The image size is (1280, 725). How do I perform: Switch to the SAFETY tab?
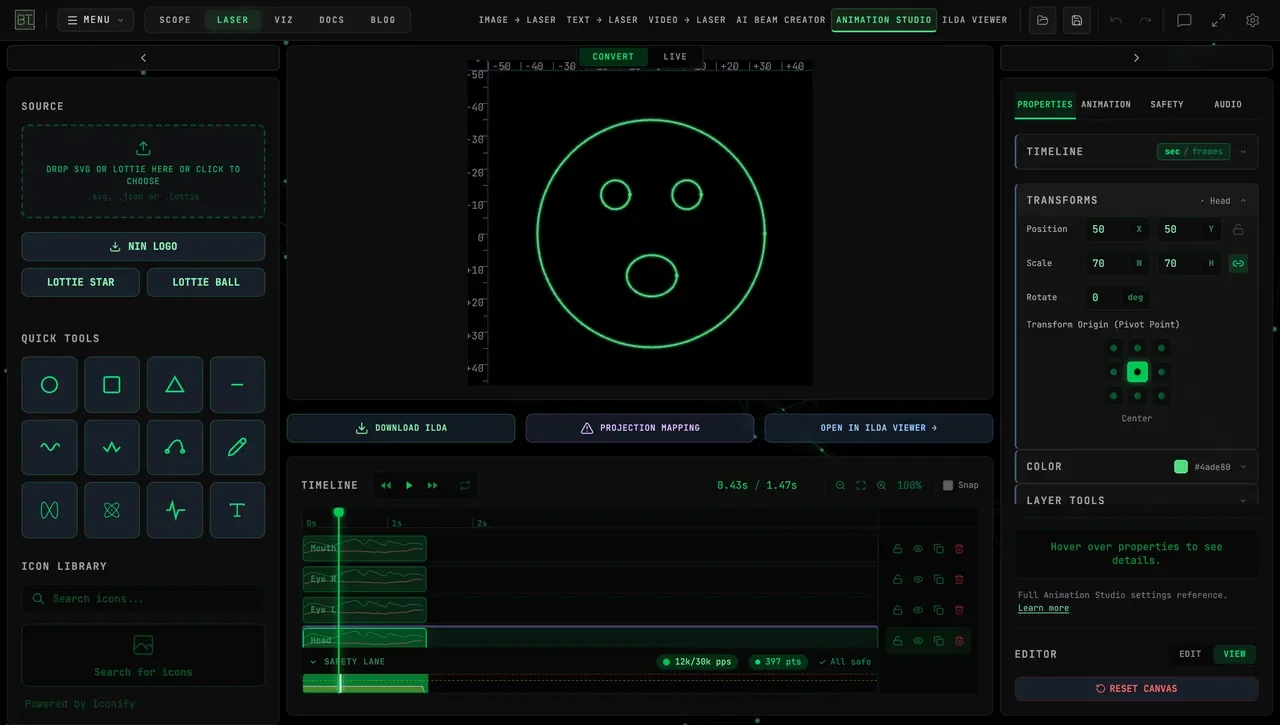(x=1167, y=104)
